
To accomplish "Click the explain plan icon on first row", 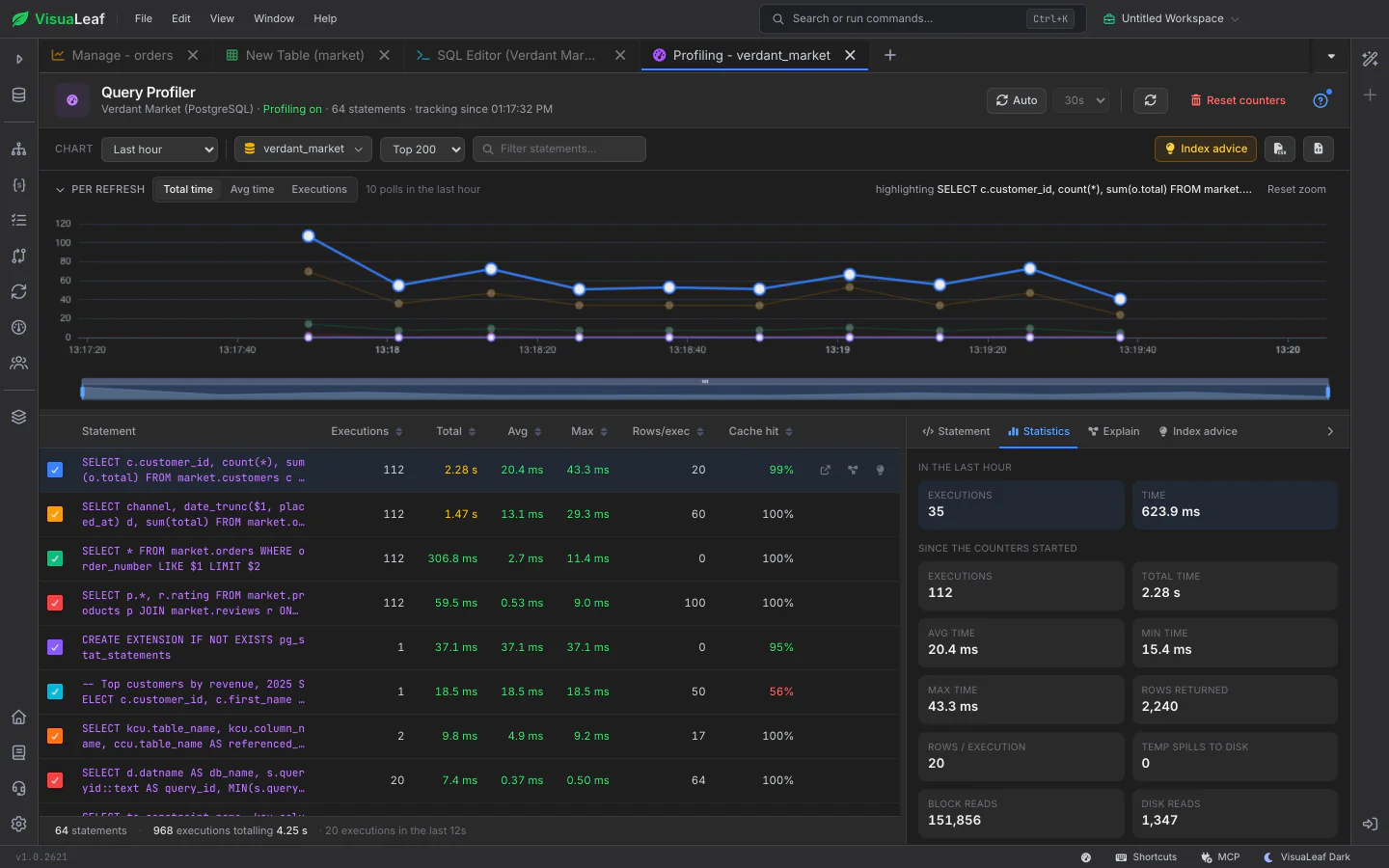I will click(853, 470).
